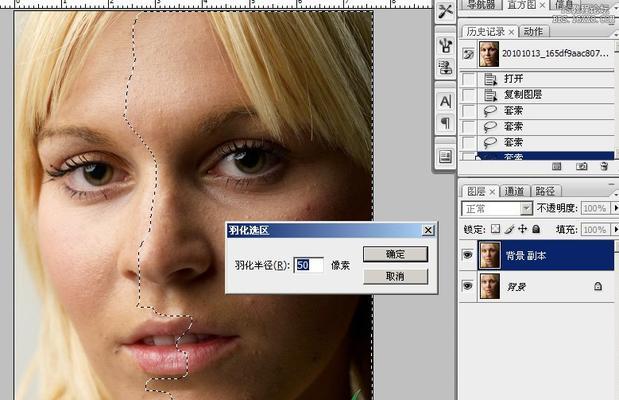
Task: Cancel the dialog with 取消 button
Action: click(x=395, y=276)
